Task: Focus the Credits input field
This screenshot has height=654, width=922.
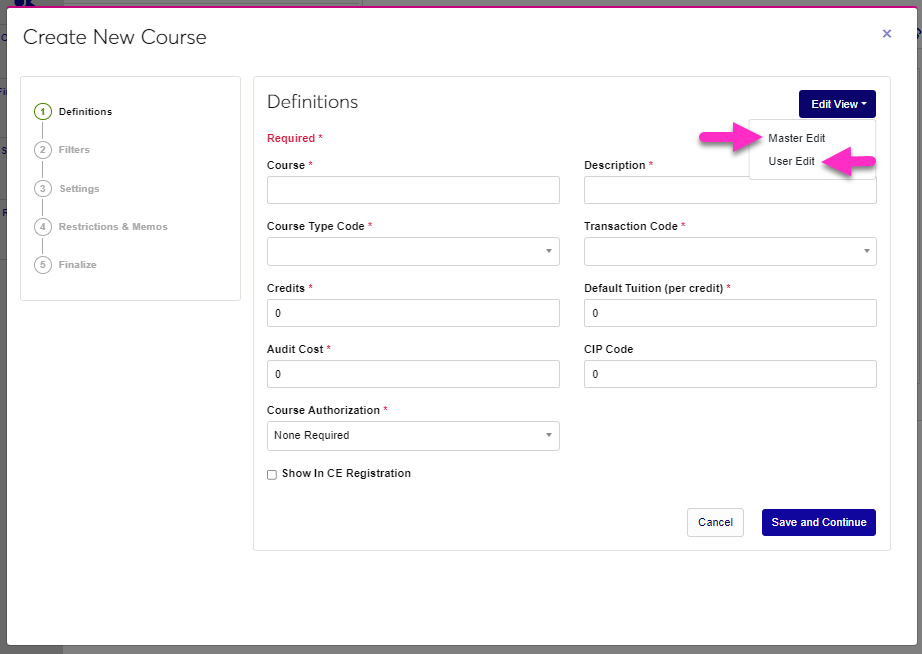Action: [x=413, y=313]
